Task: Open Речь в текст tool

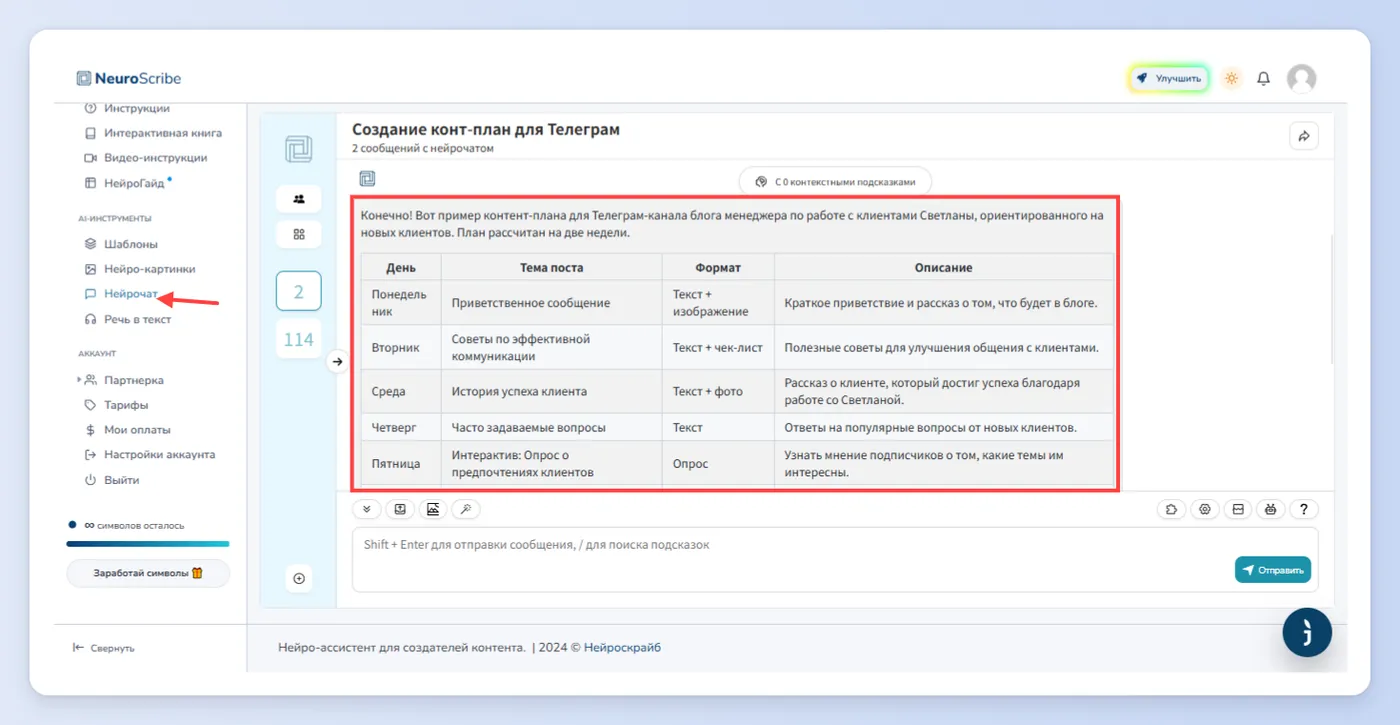Action: click(x=127, y=320)
